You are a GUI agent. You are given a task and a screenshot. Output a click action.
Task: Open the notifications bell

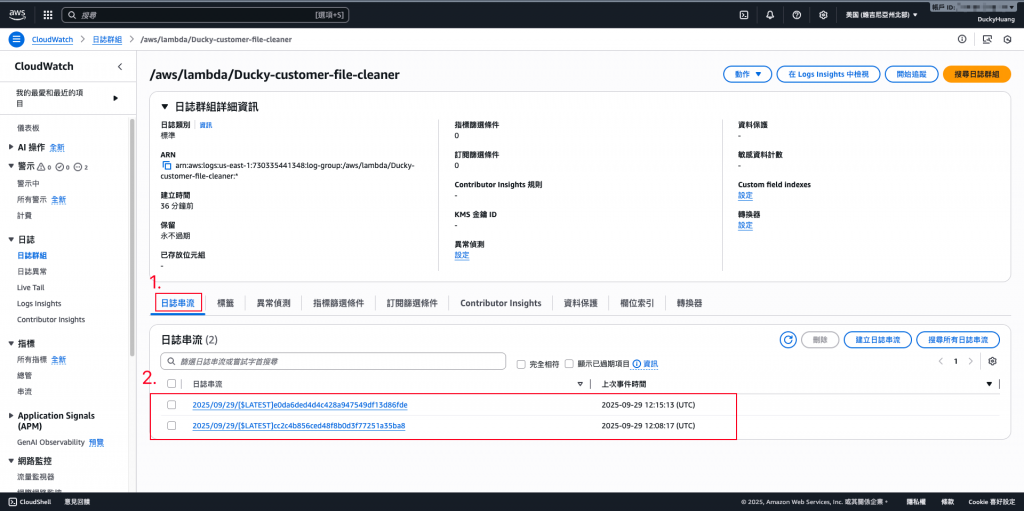(771, 14)
